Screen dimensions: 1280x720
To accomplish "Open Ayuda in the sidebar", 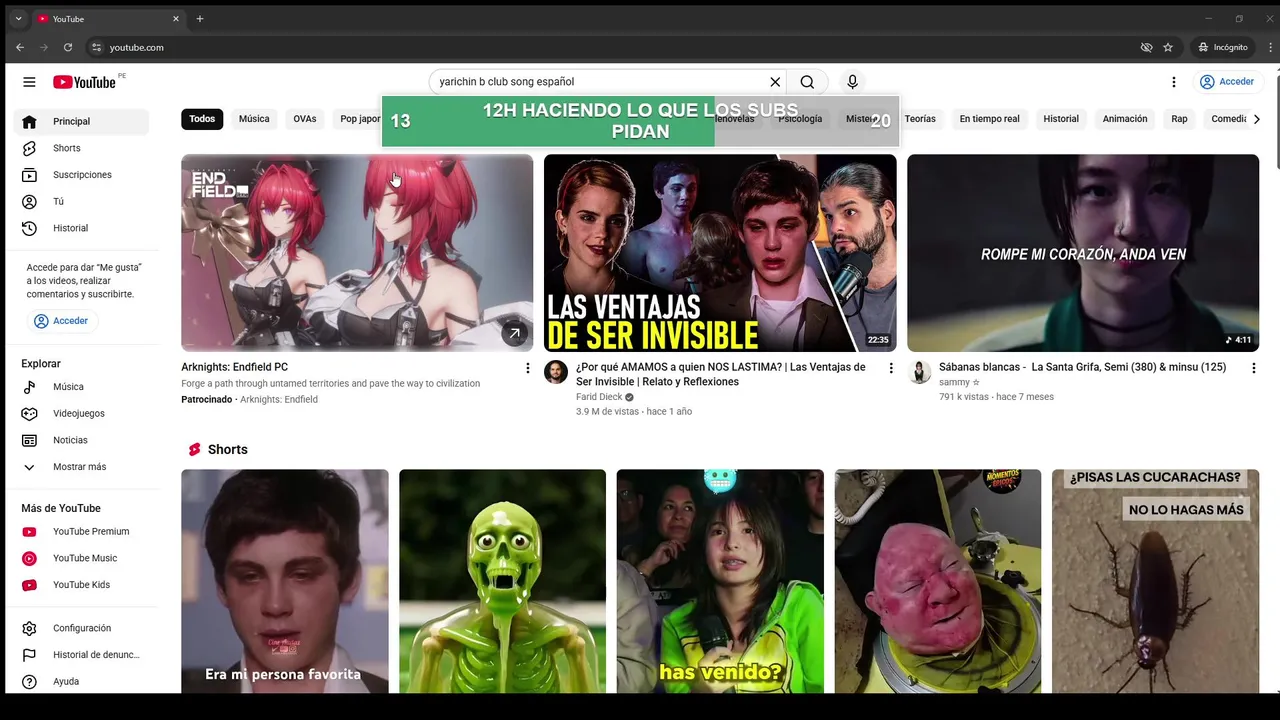I will point(81,681).
